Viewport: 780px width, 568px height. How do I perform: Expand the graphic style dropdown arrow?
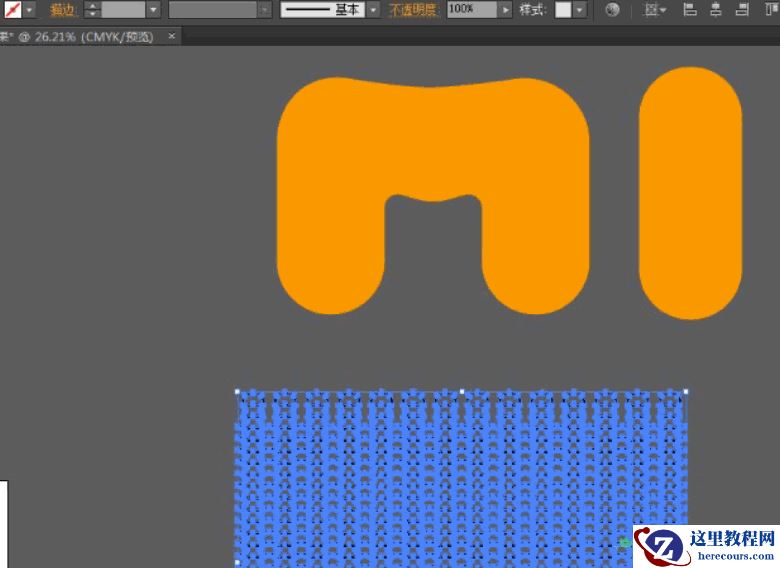tap(580, 10)
